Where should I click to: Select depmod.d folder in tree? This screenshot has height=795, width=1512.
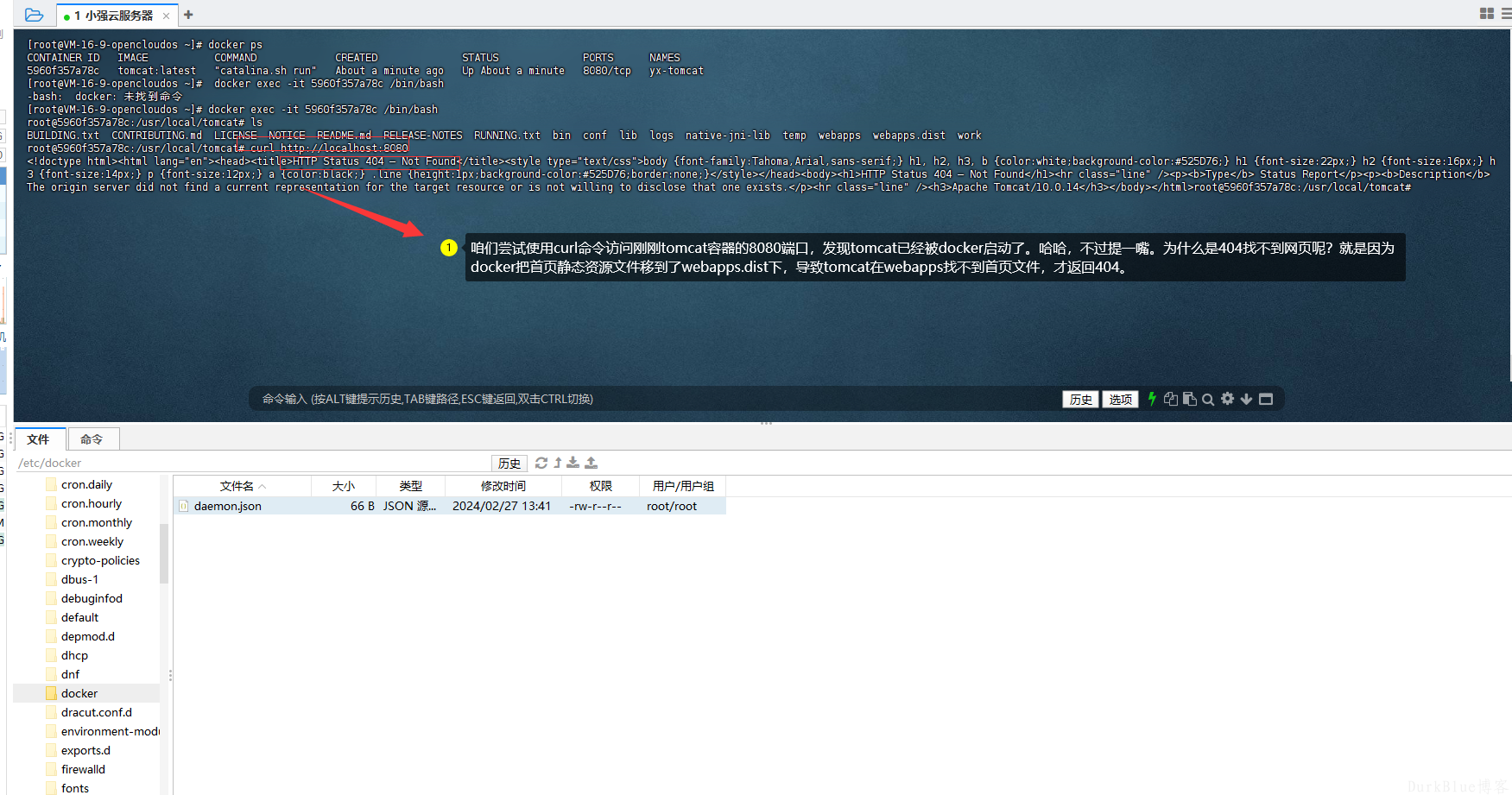pos(87,636)
